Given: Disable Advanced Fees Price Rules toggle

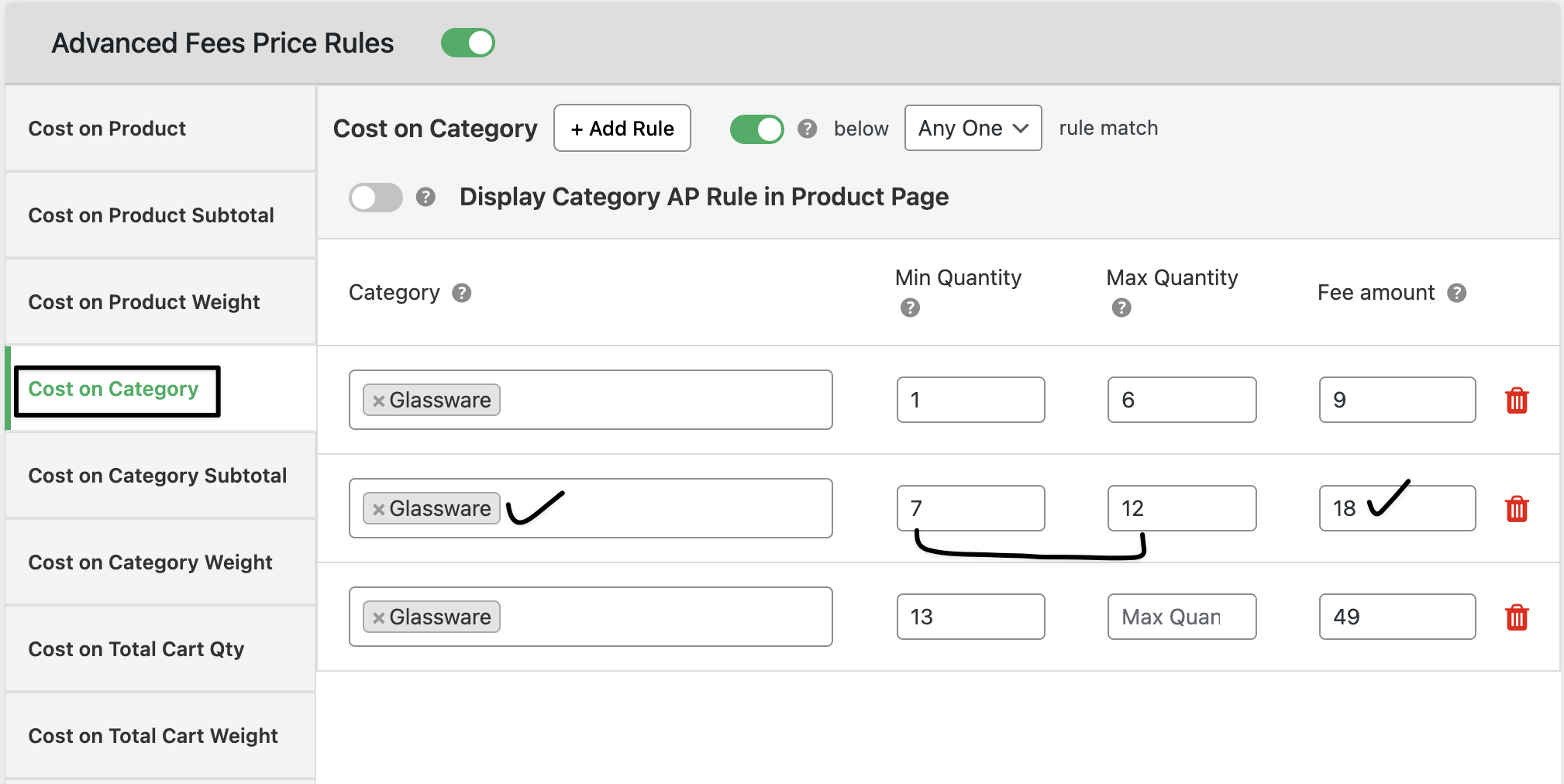Looking at the screenshot, I should point(467,43).
